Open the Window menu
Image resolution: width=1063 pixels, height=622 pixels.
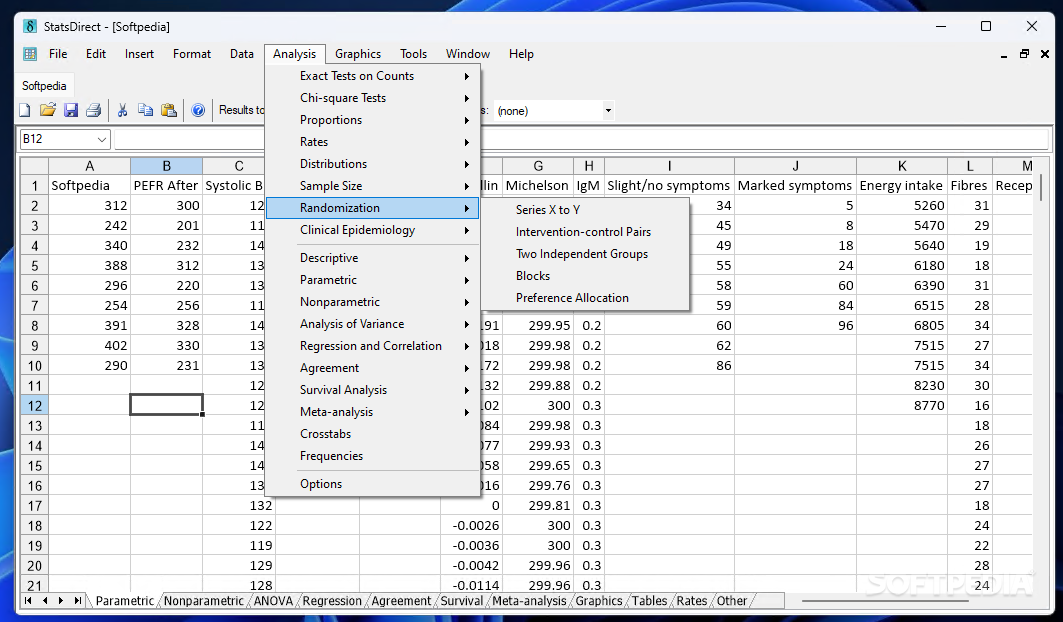[x=468, y=54]
